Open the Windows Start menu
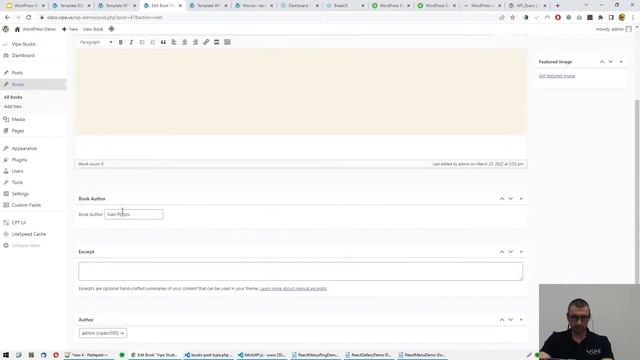Viewport: 640px width, 360px height. pos(6,355)
